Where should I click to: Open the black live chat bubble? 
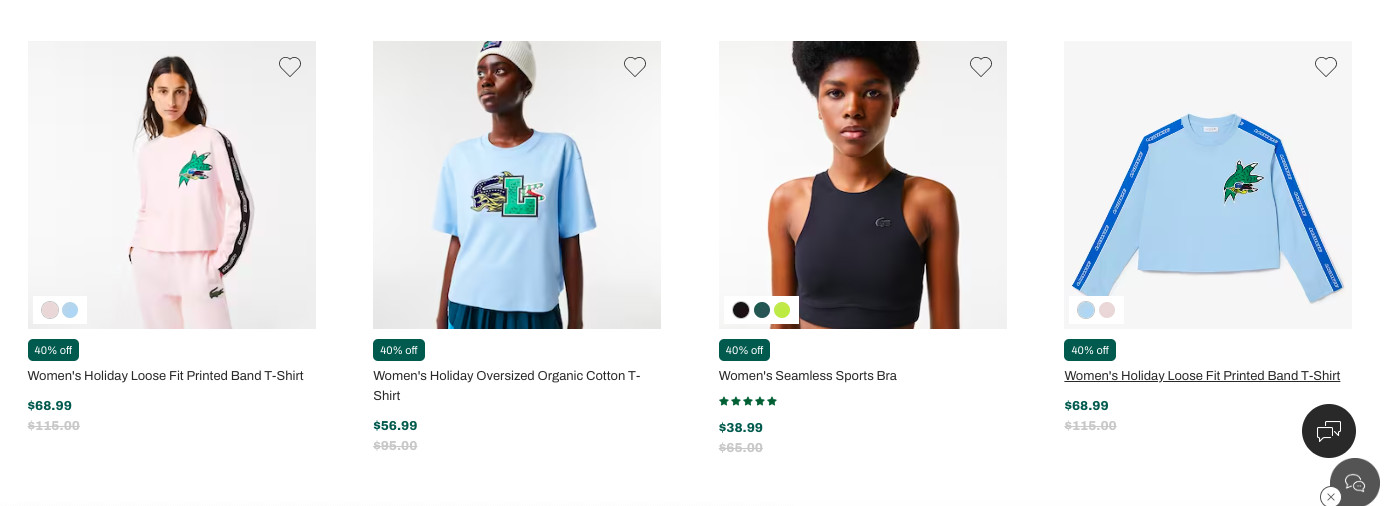[1328, 431]
